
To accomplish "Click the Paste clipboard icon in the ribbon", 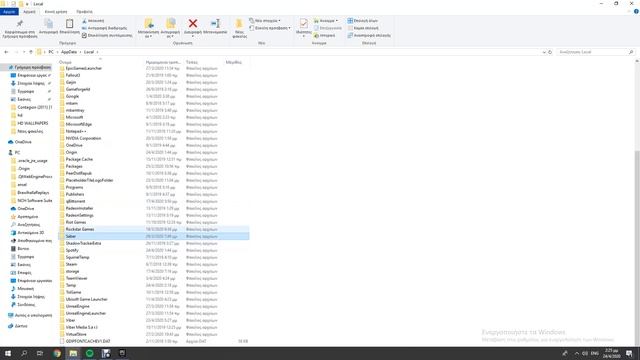I will click(x=70, y=24).
